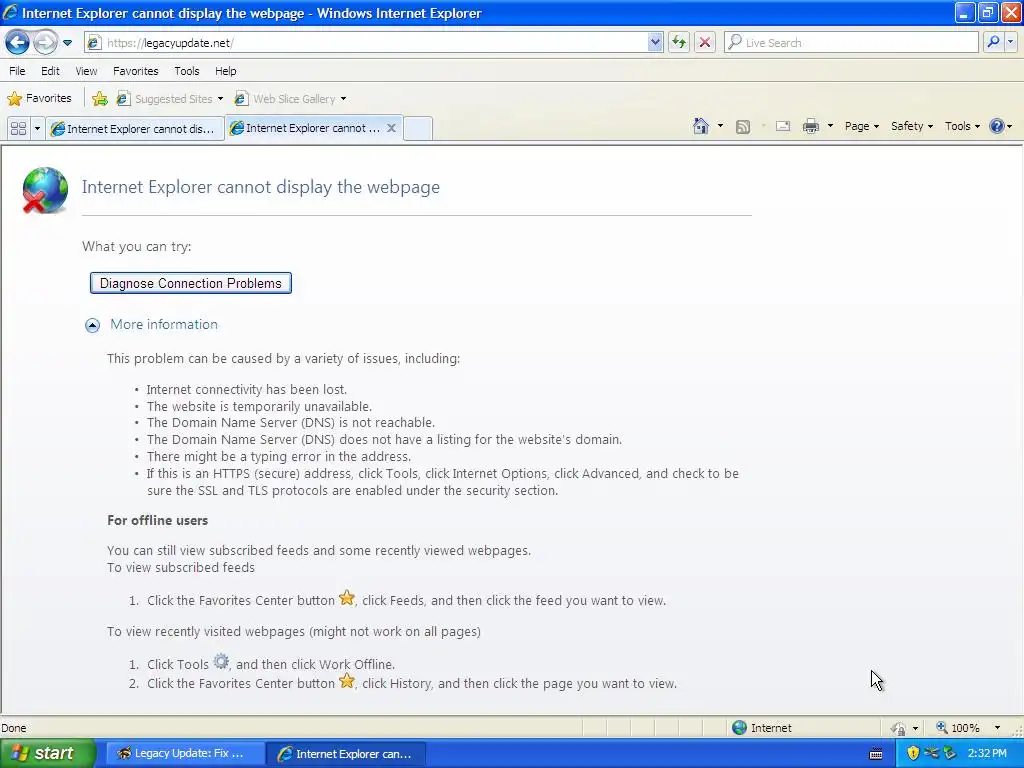Click the on-screen keyboard tray icon
Screen dimensions: 1024x768
[876, 754]
